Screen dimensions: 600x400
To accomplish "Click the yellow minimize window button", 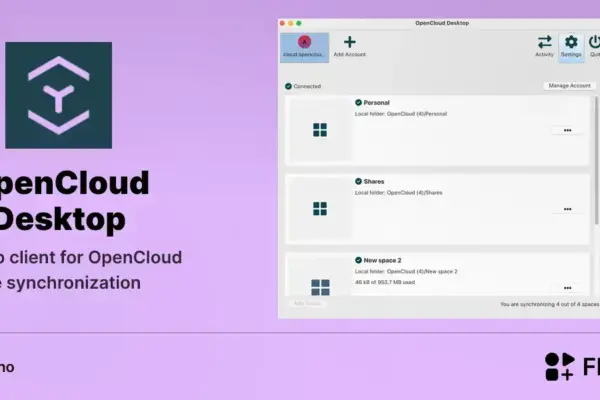I will (290, 23).
